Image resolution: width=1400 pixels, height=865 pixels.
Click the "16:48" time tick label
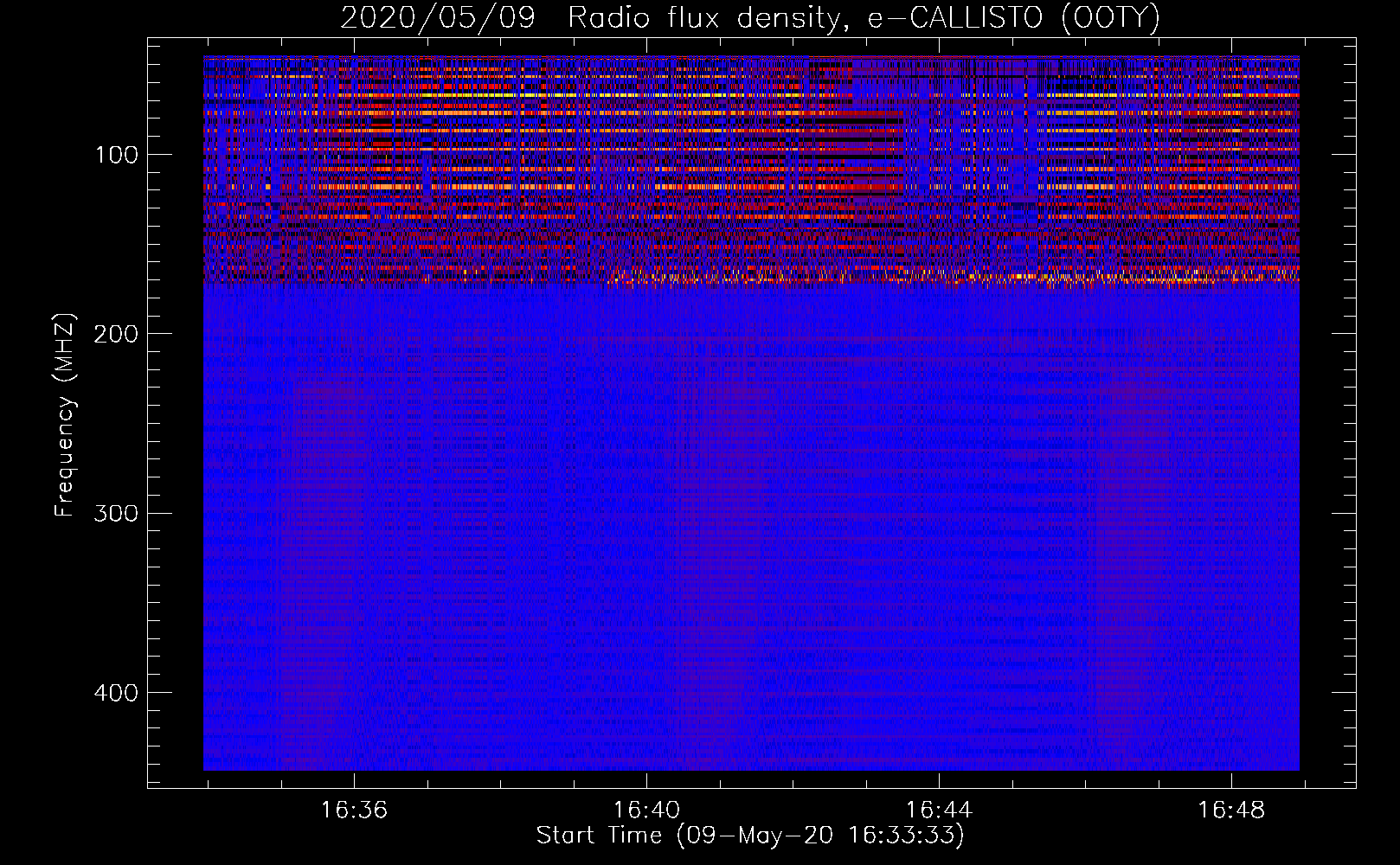coord(1231,811)
